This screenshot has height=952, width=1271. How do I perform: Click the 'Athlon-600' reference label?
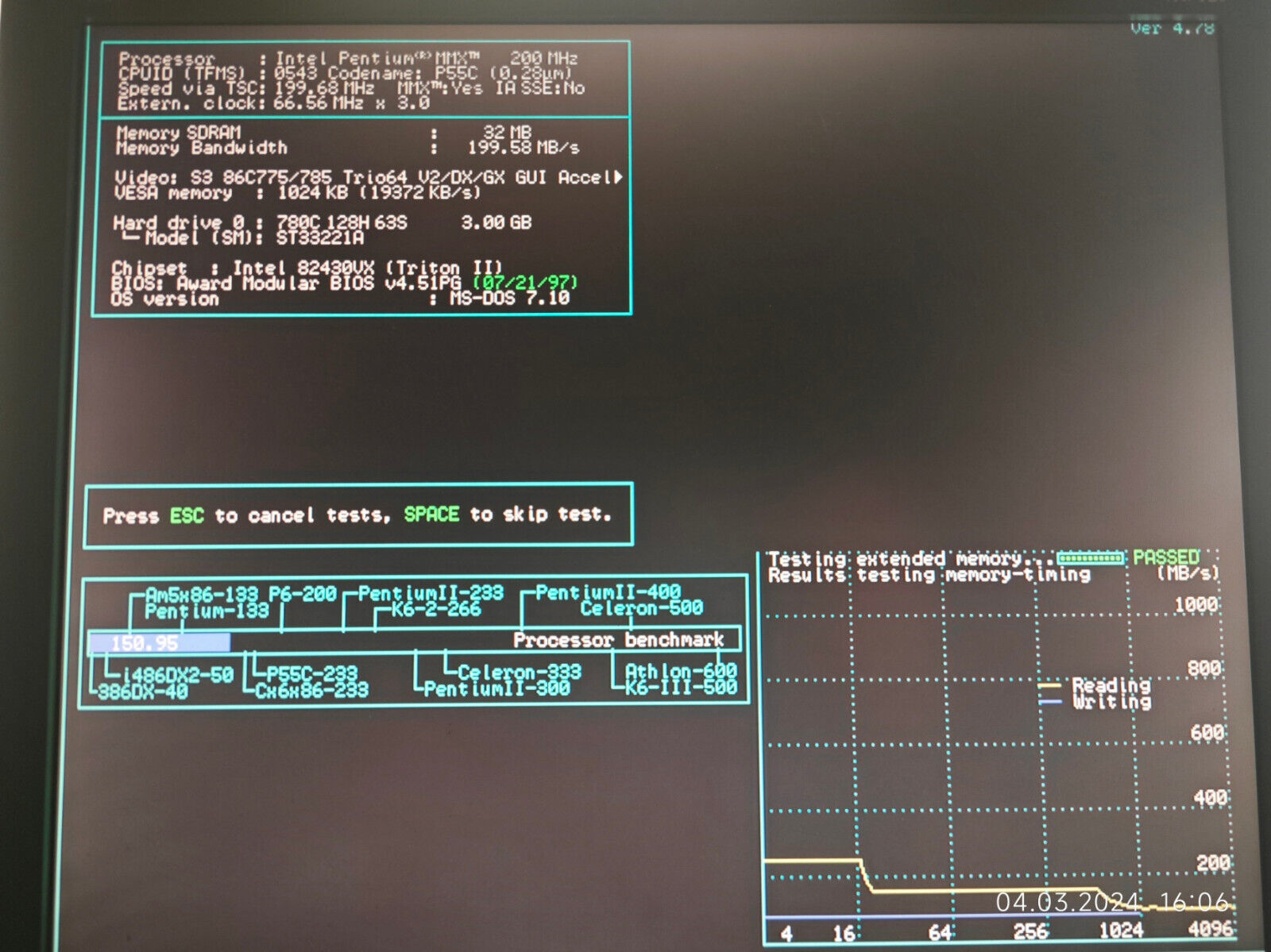[x=681, y=672]
